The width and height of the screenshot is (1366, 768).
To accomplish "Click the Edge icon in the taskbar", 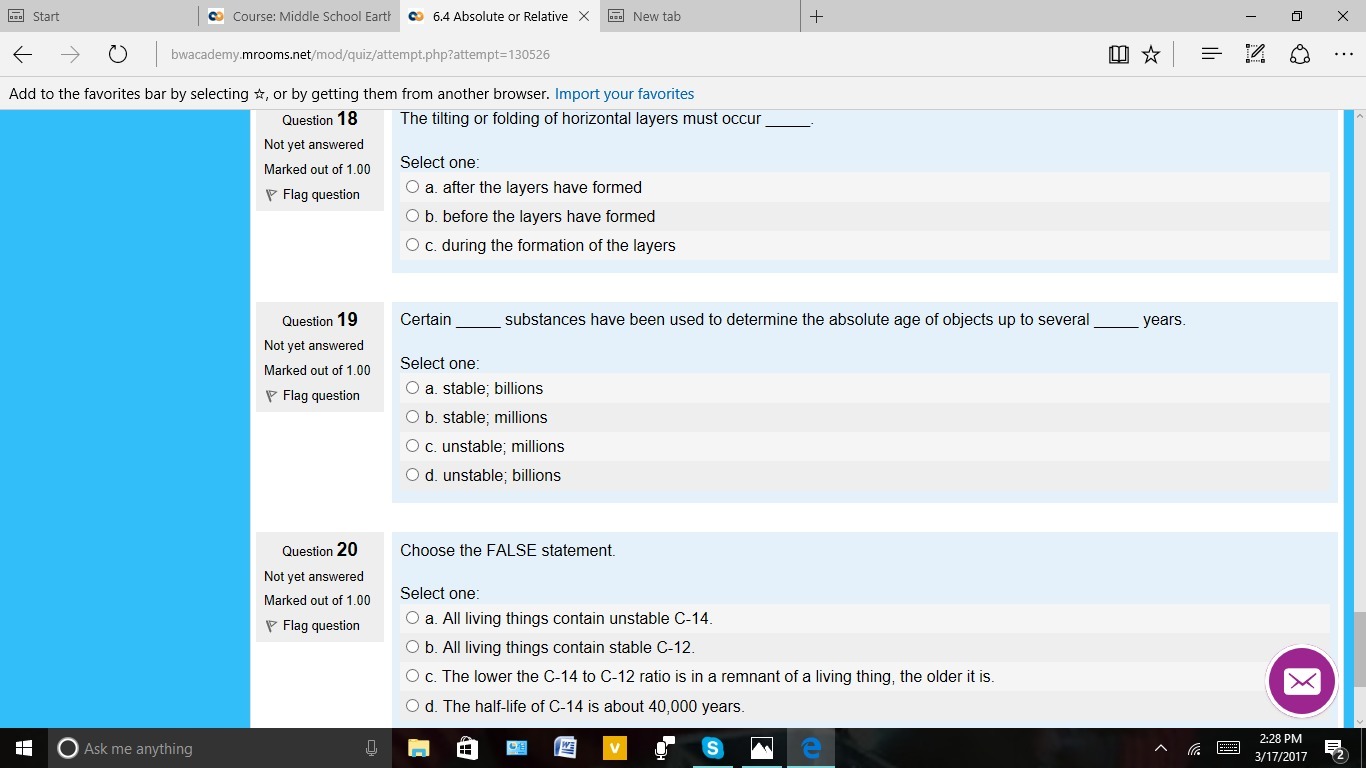I will (x=811, y=748).
